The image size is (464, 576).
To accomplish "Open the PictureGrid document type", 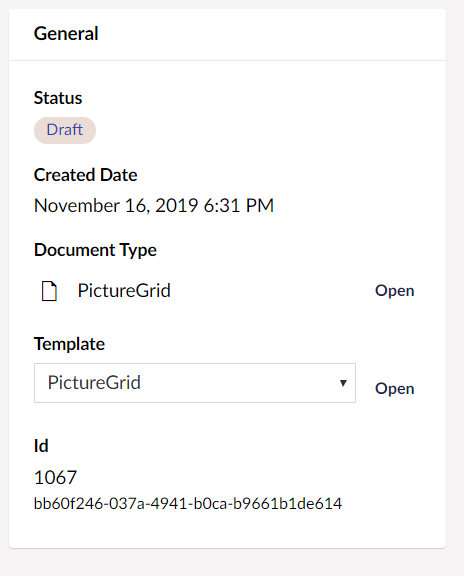I will tap(395, 291).
